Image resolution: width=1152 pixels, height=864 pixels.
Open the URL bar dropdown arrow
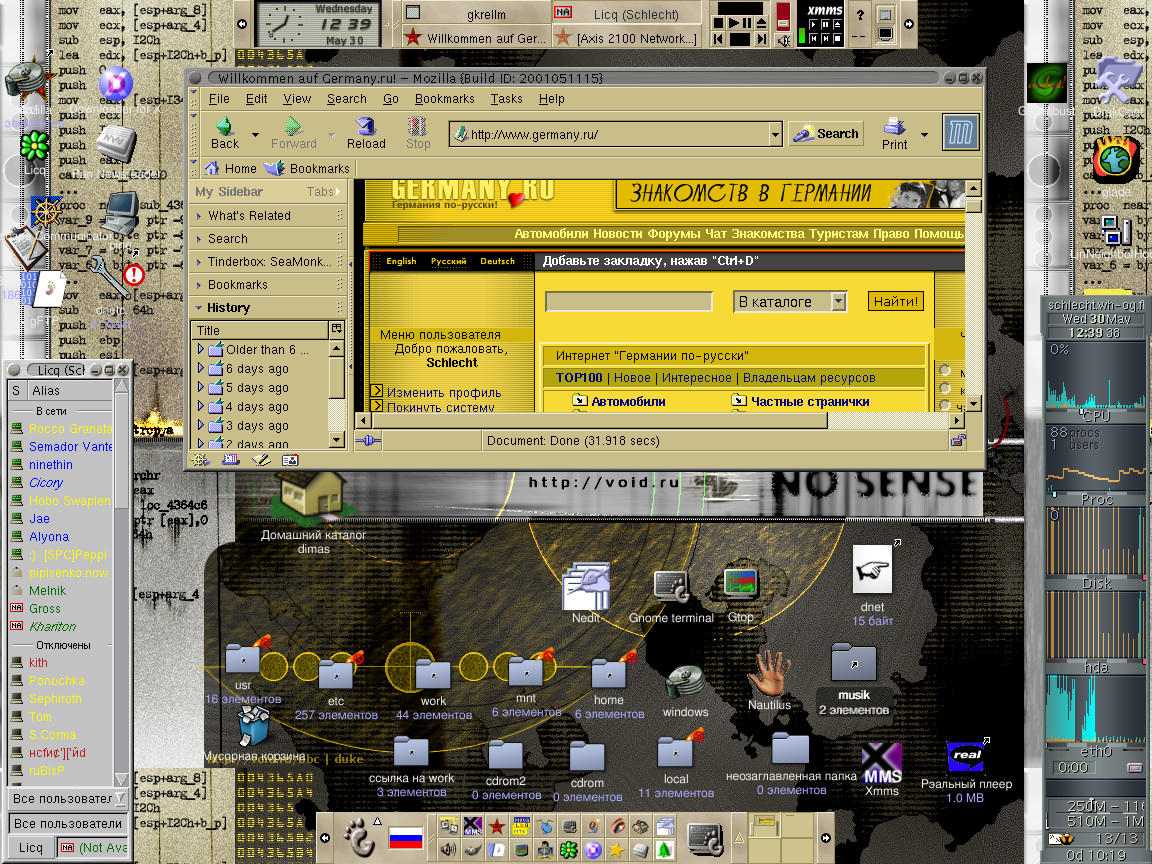pyautogui.click(x=774, y=134)
